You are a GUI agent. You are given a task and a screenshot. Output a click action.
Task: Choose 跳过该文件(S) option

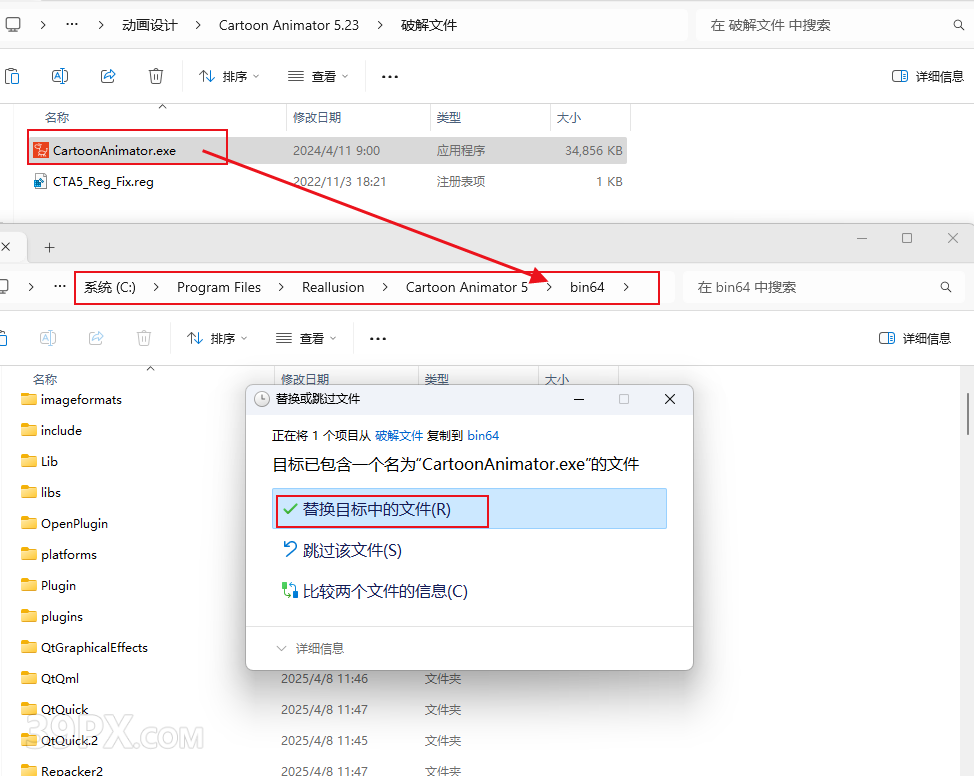tap(352, 550)
